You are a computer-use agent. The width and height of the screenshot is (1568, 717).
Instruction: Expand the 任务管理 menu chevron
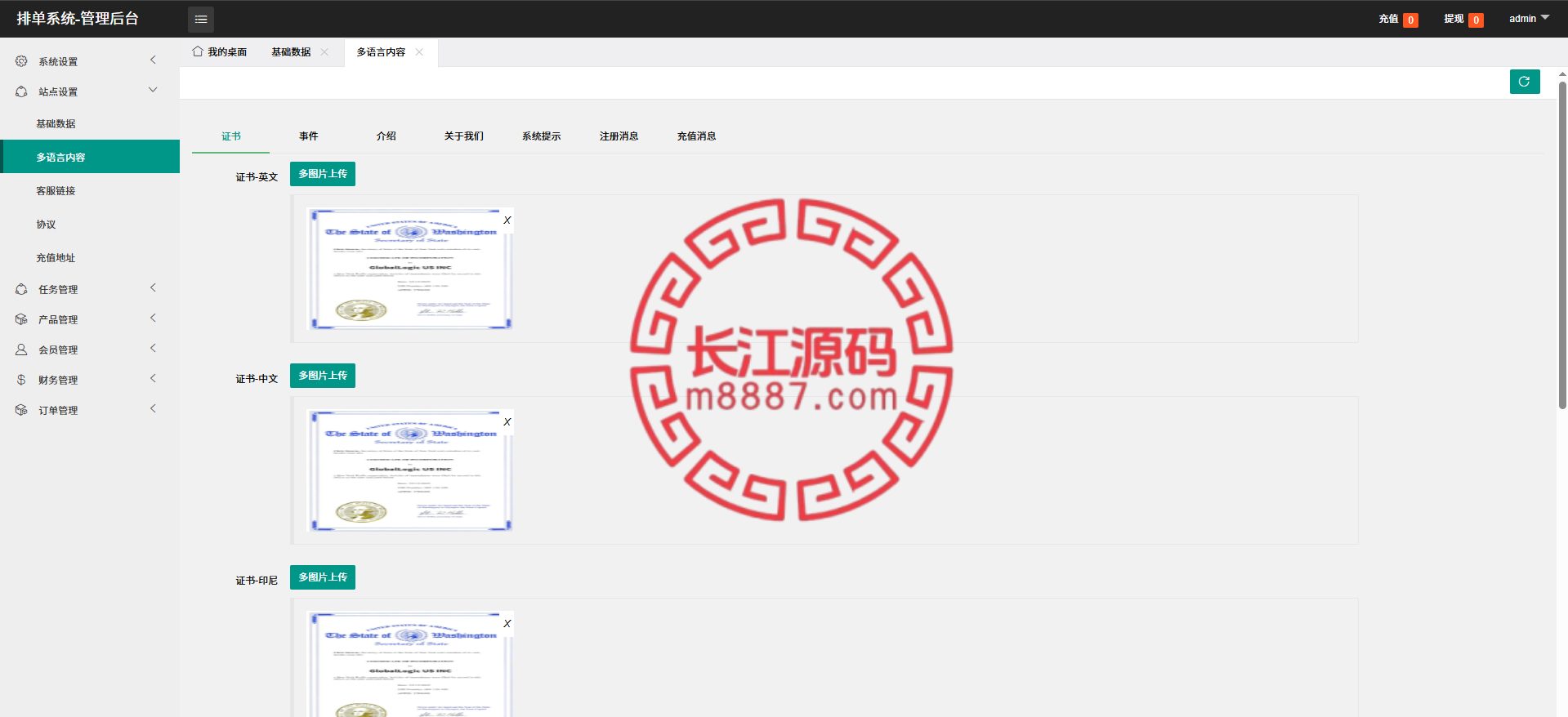tap(153, 288)
